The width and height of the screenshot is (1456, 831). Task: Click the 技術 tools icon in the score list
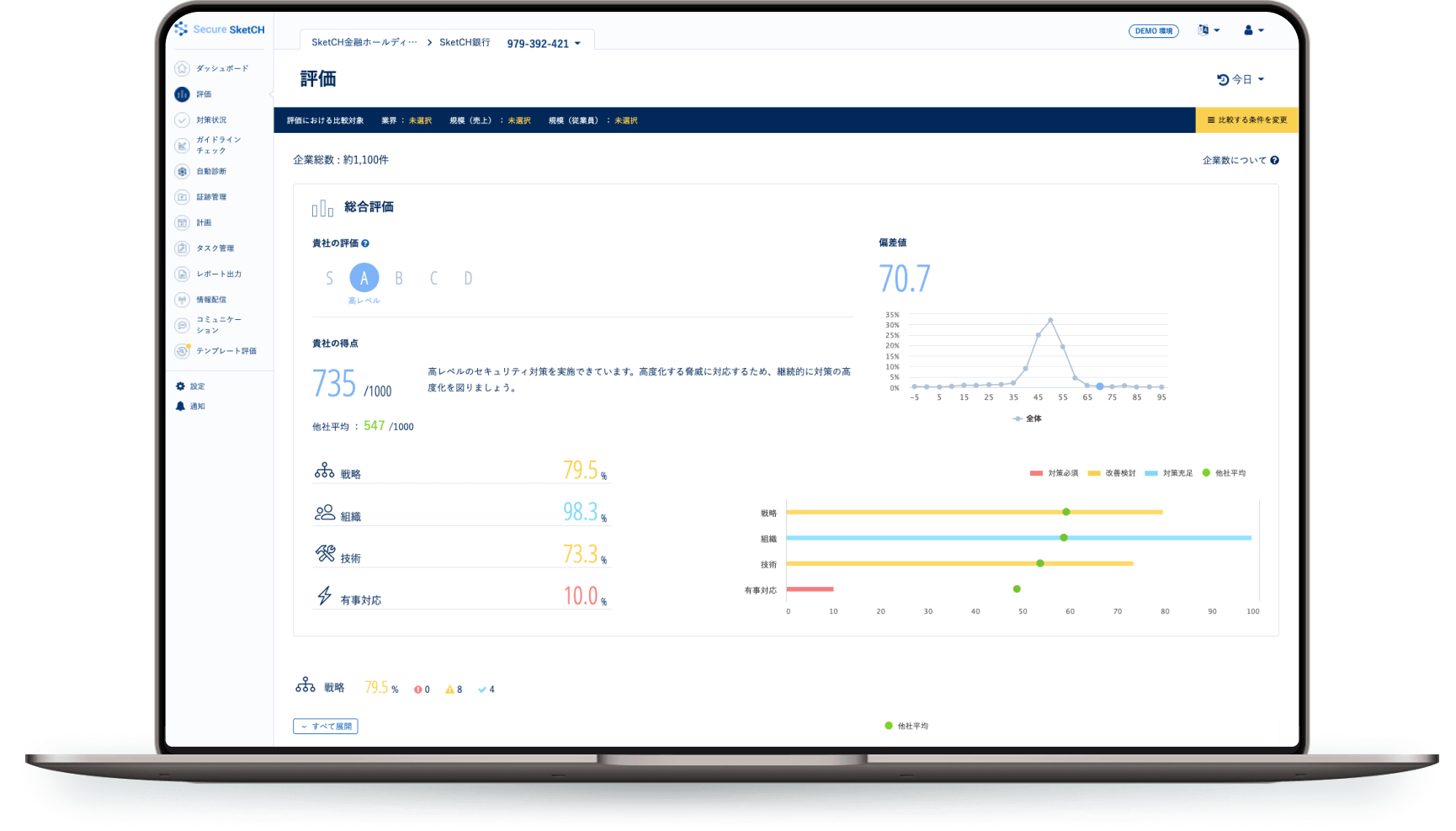click(x=325, y=553)
